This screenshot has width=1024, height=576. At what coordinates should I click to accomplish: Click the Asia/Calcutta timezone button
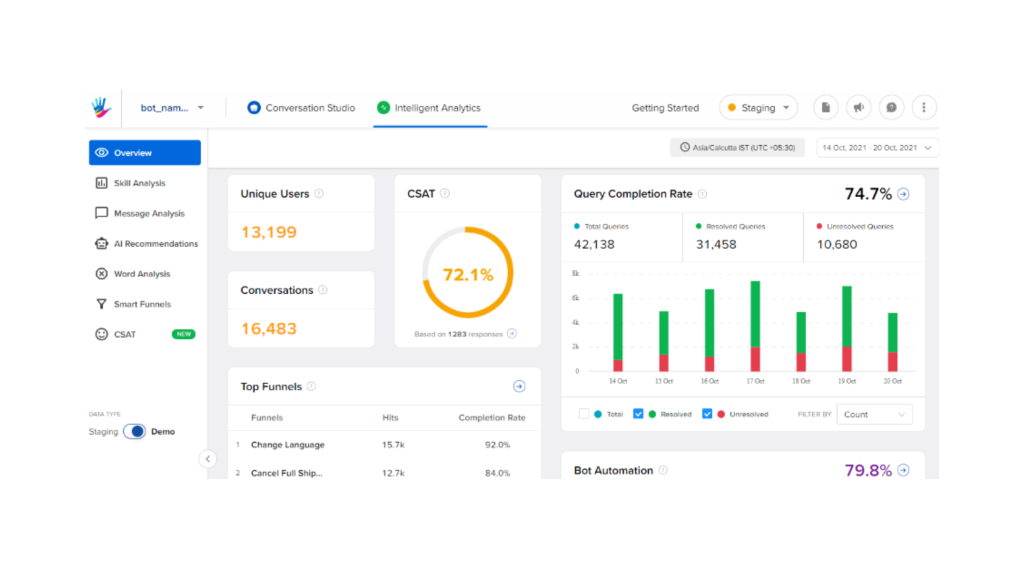(x=737, y=148)
